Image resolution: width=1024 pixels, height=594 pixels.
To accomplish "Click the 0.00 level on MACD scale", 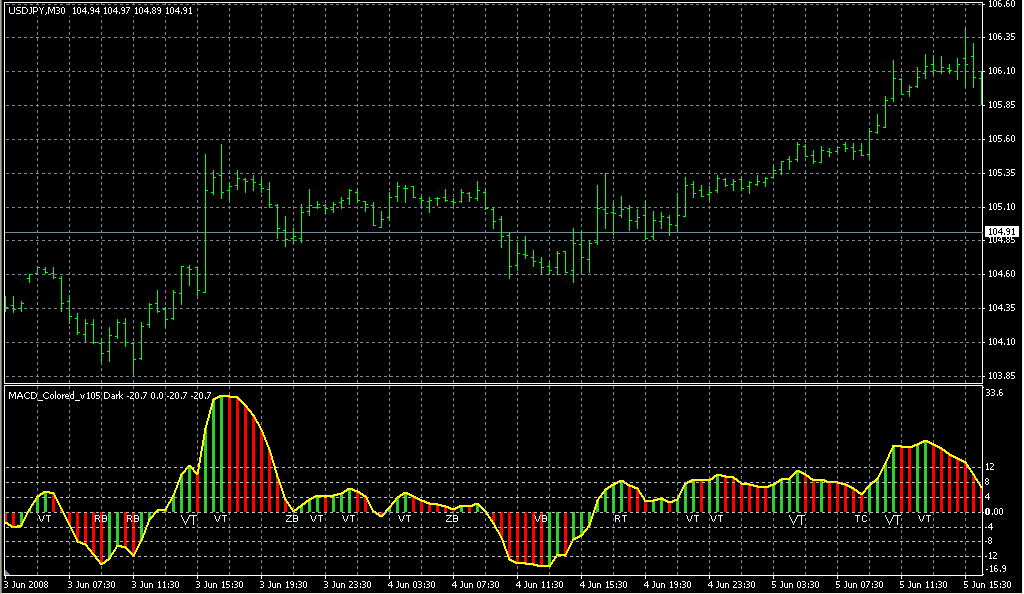I will pos(997,512).
